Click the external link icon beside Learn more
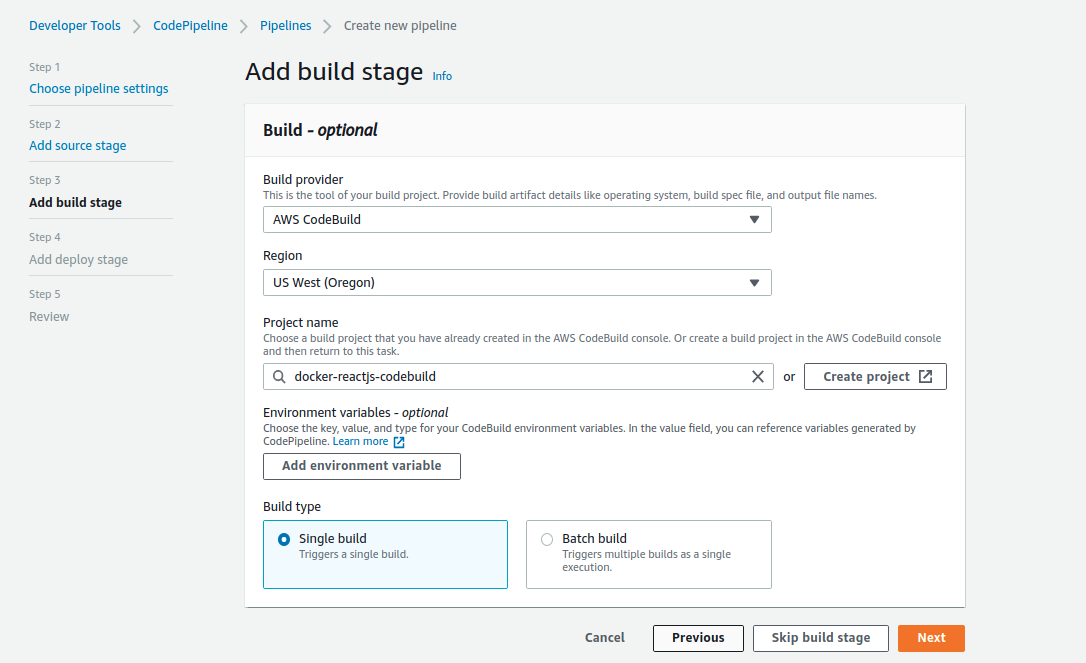This screenshot has width=1086, height=663. tap(399, 442)
